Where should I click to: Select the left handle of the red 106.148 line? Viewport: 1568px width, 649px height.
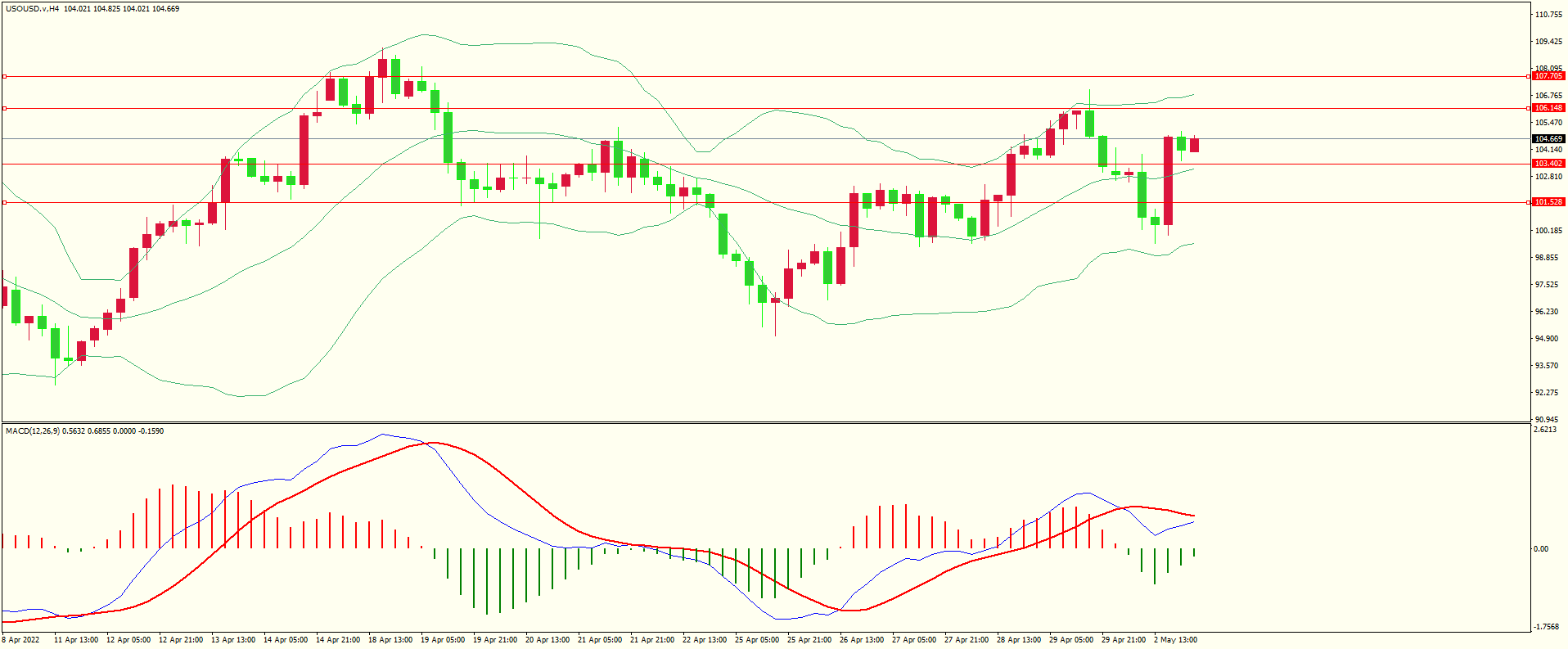(4, 108)
